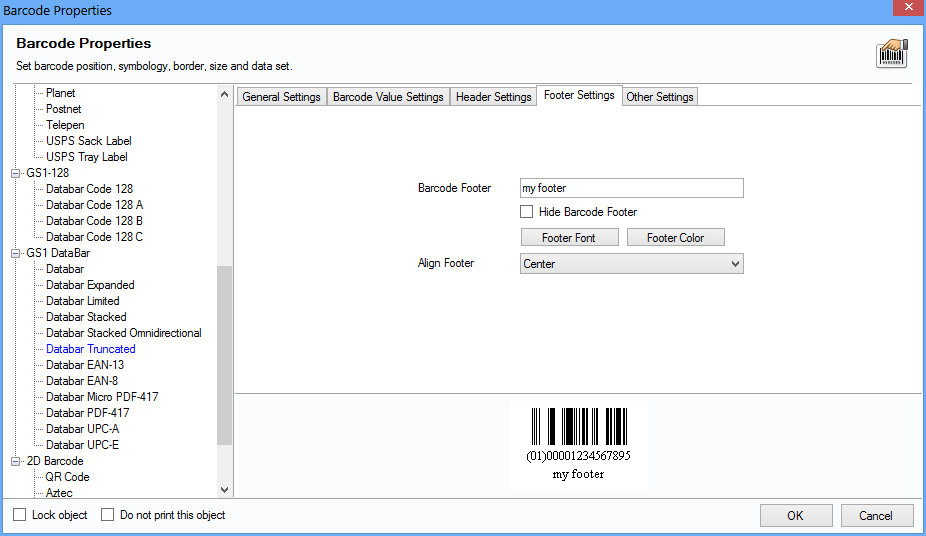Click the Footer Font button
This screenshot has height=536, width=926.
[x=569, y=237]
